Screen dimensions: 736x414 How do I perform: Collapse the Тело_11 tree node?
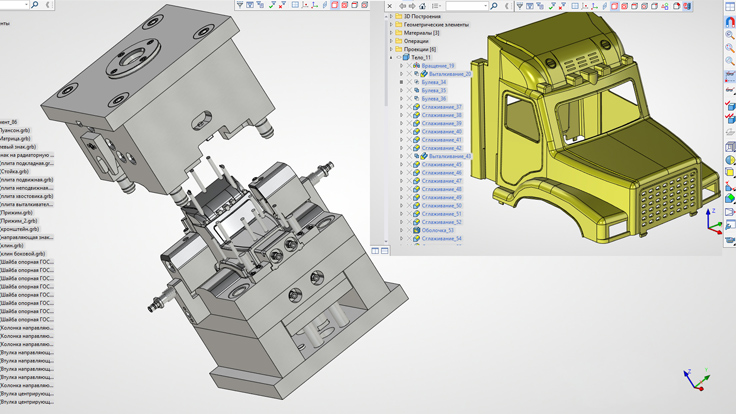pos(391,57)
